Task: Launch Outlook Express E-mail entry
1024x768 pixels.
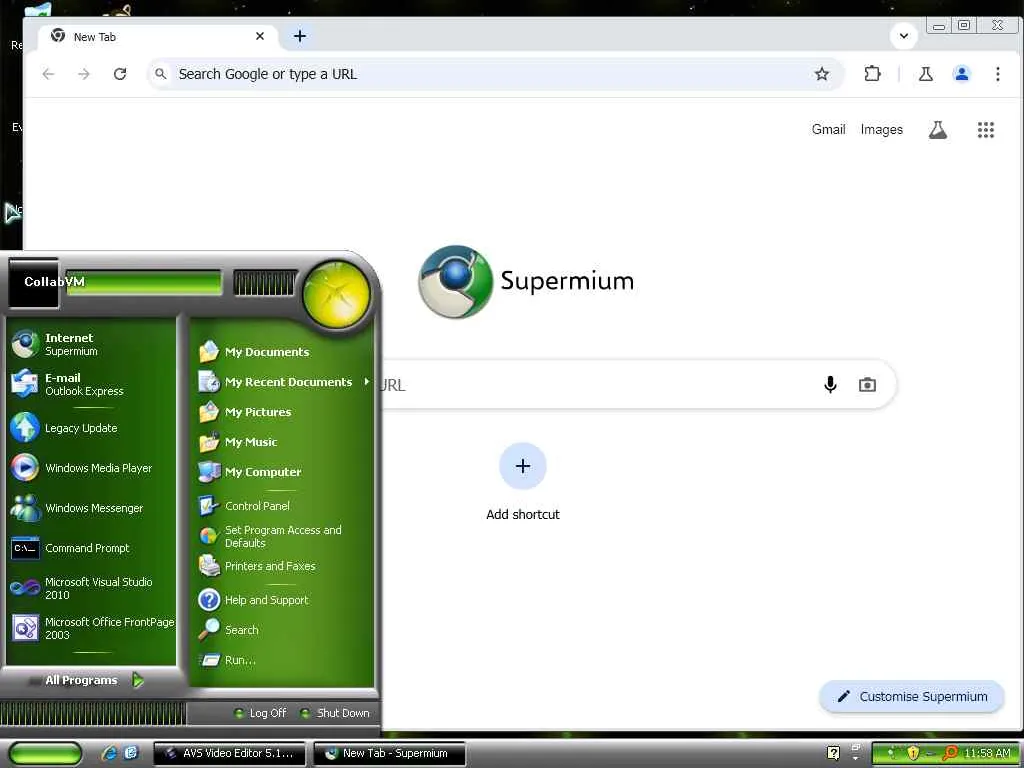Action: coord(91,384)
